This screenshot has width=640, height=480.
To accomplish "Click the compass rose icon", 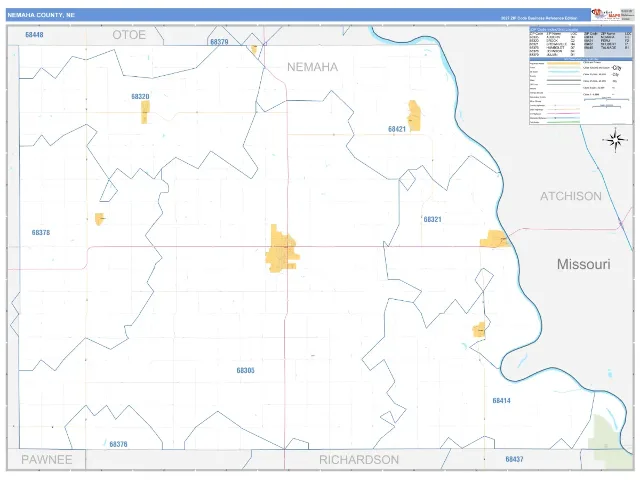I will pos(616,140).
